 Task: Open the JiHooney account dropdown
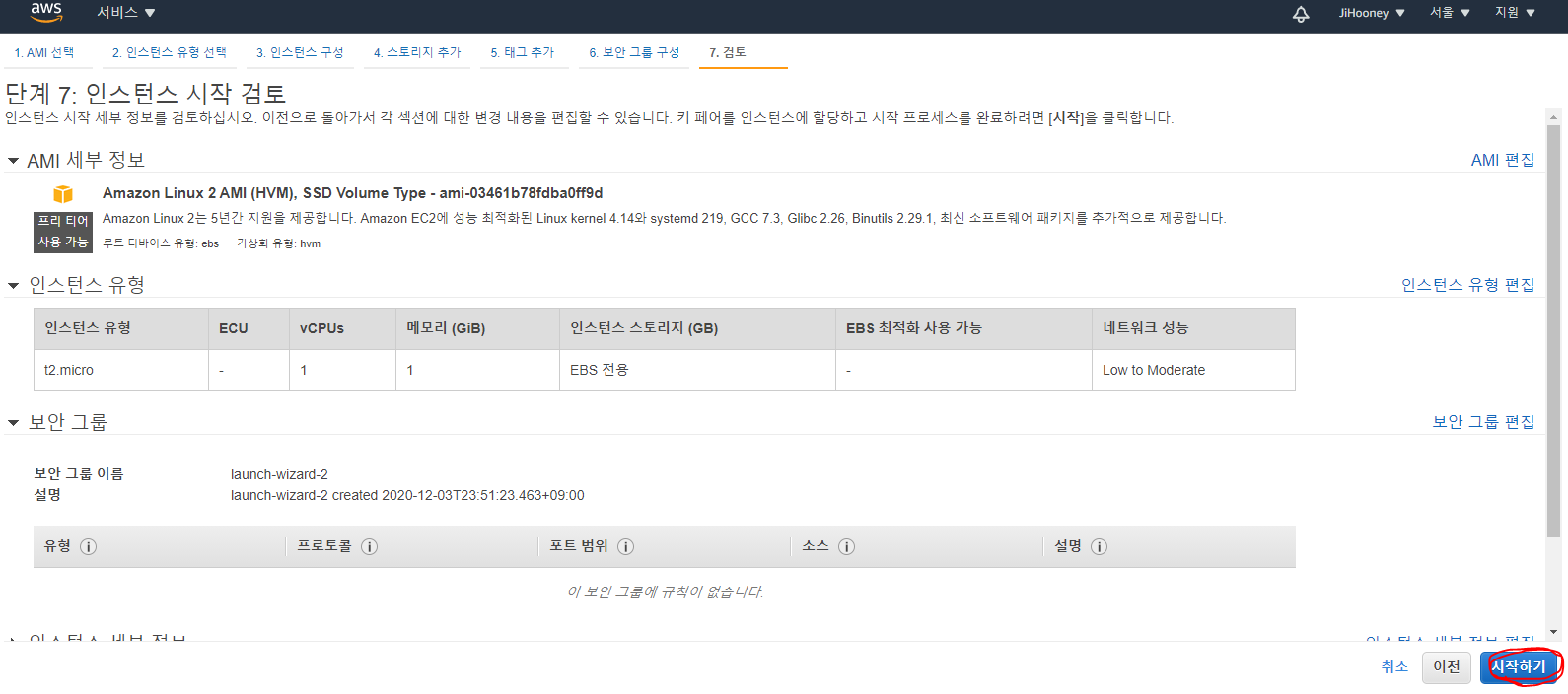(x=1372, y=13)
